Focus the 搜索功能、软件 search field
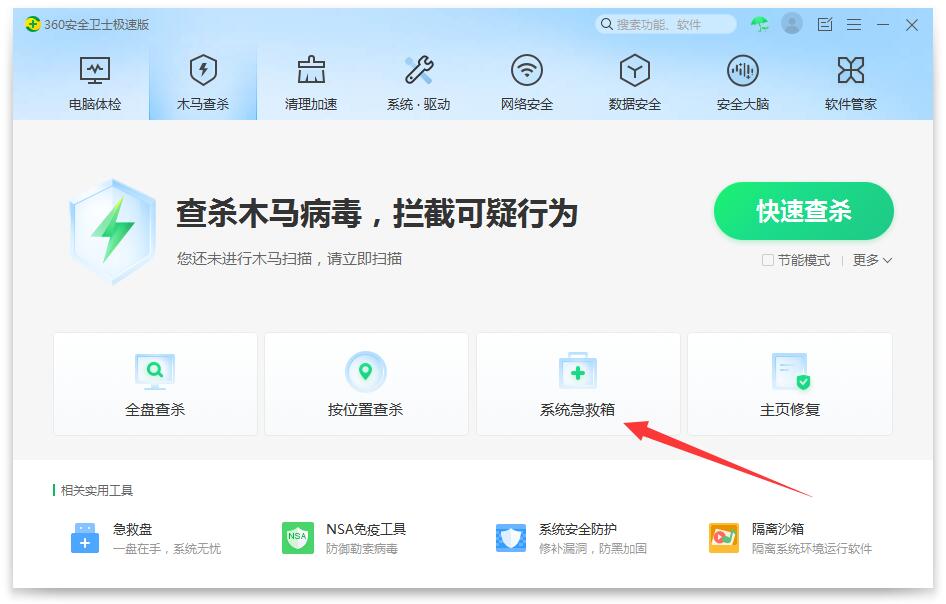The image size is (946, 604). click(665, 24)
